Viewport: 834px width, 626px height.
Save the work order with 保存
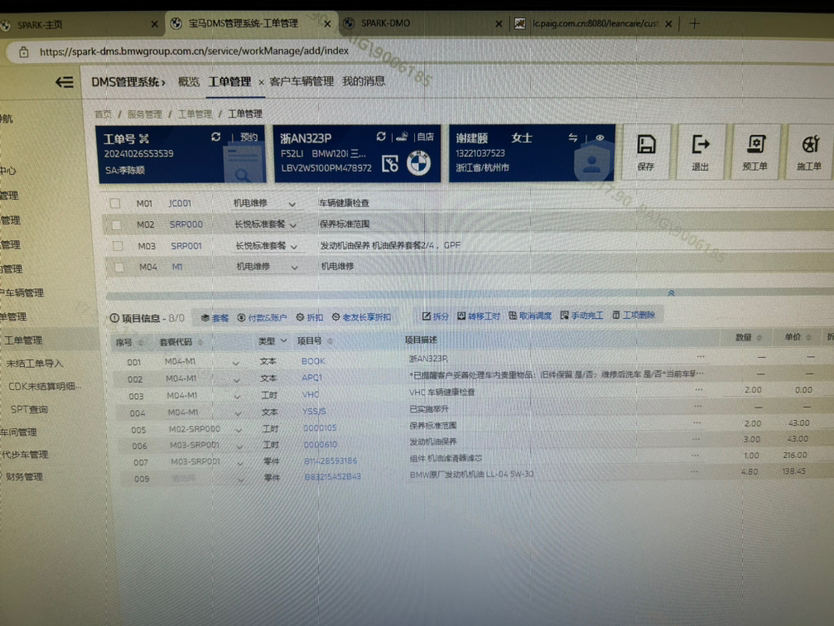(646, 153)
